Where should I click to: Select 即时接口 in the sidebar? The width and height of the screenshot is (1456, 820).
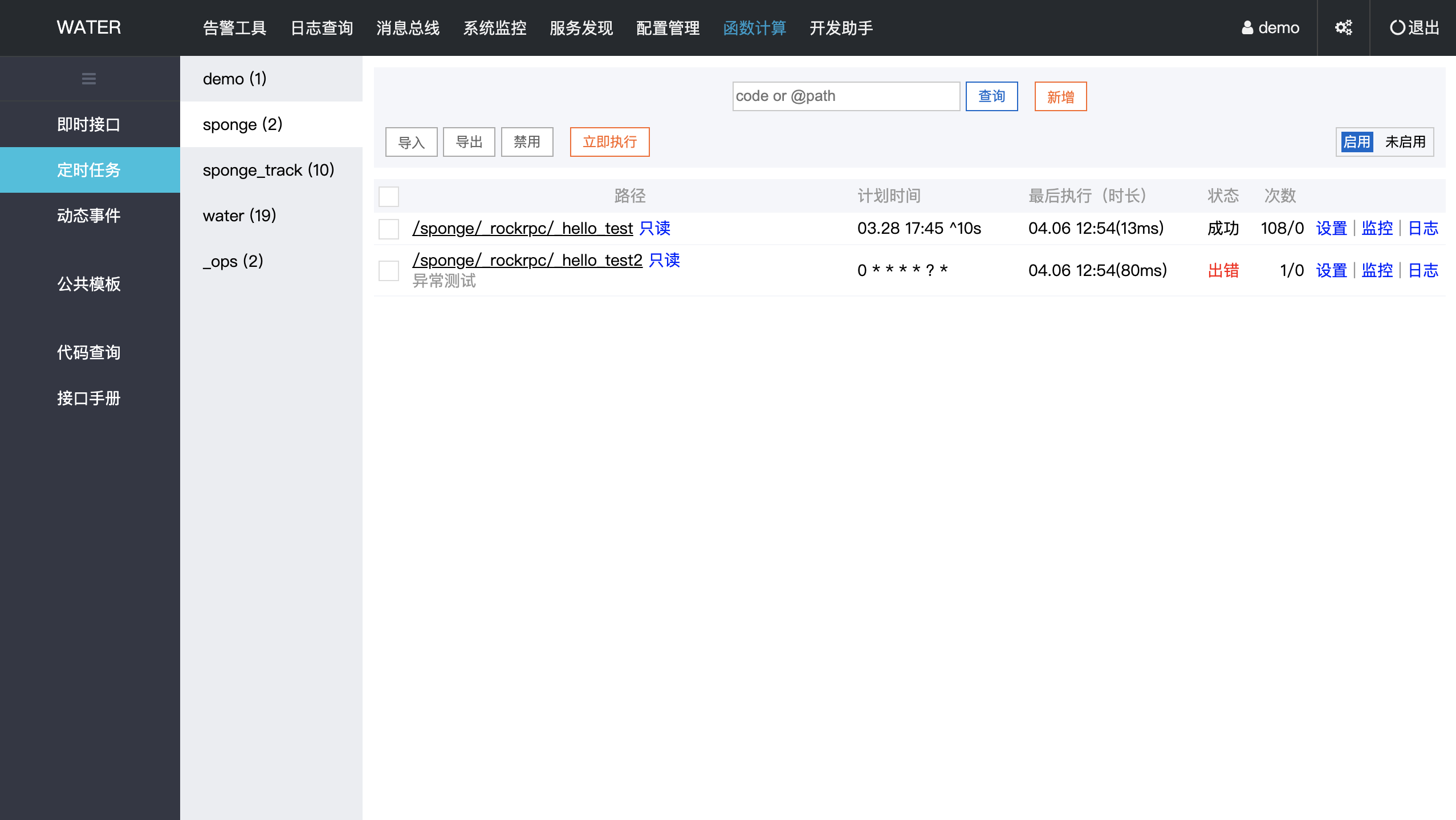(x=90, y=124)
